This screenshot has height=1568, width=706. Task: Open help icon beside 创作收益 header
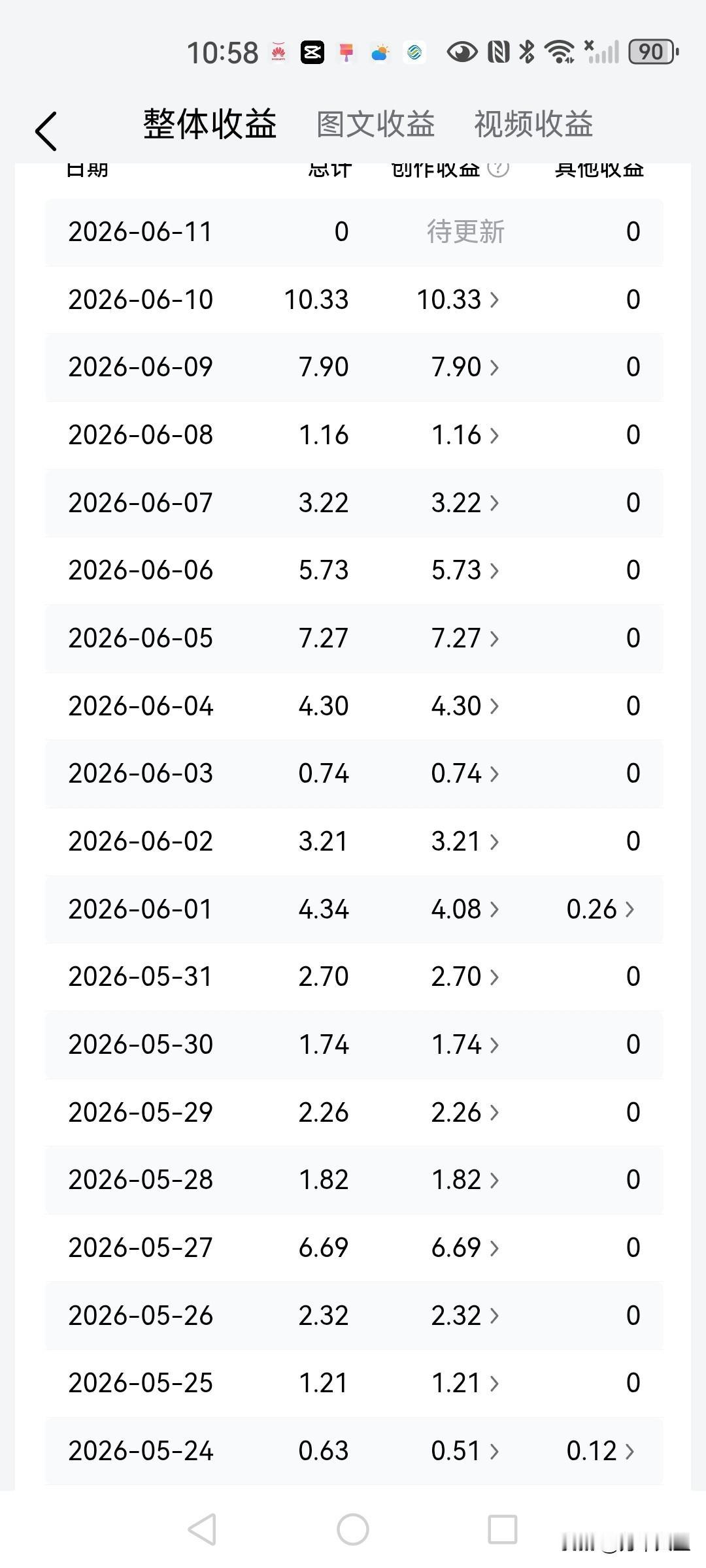click(498, 169)
